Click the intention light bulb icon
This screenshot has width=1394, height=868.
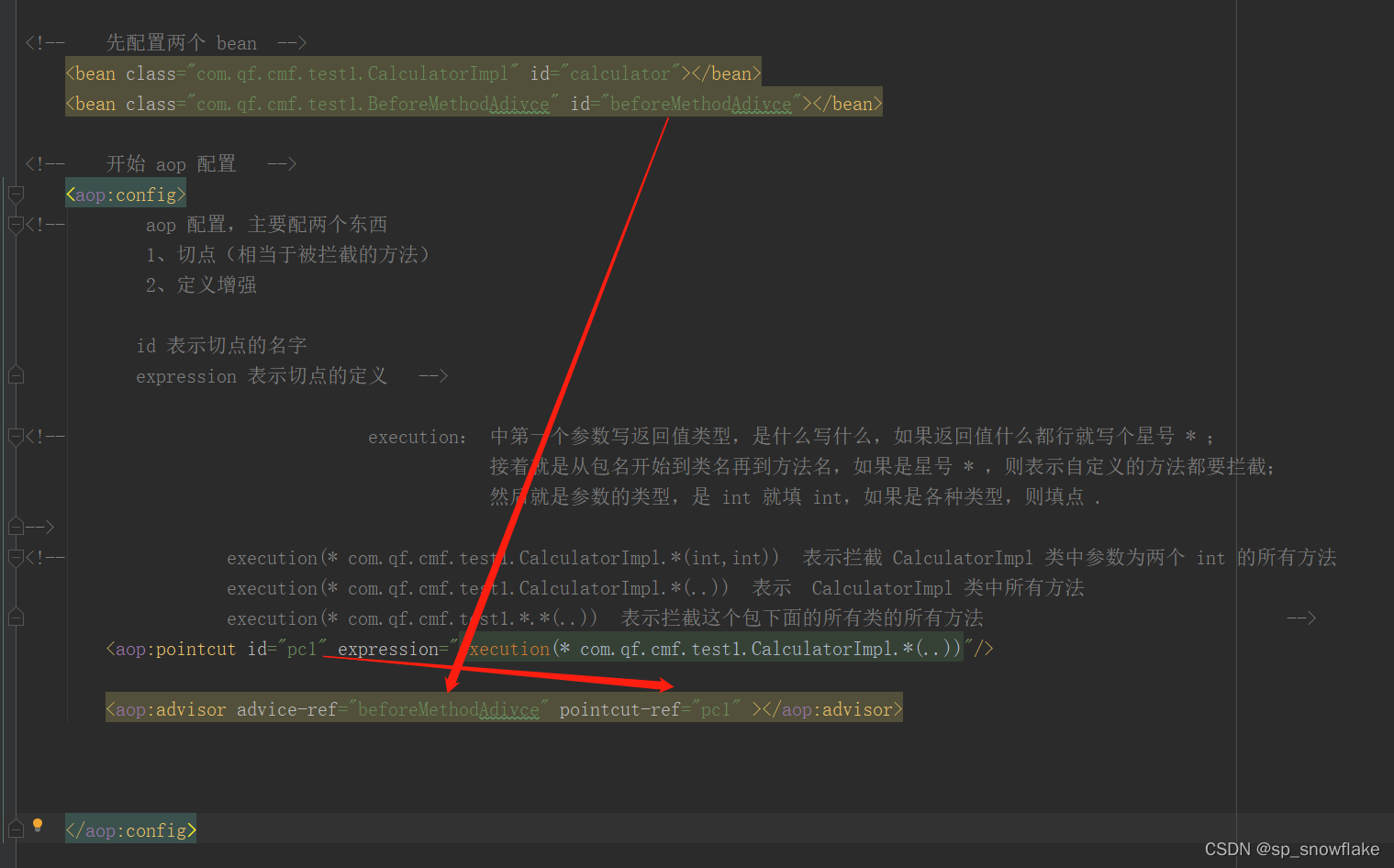[38, 825]
